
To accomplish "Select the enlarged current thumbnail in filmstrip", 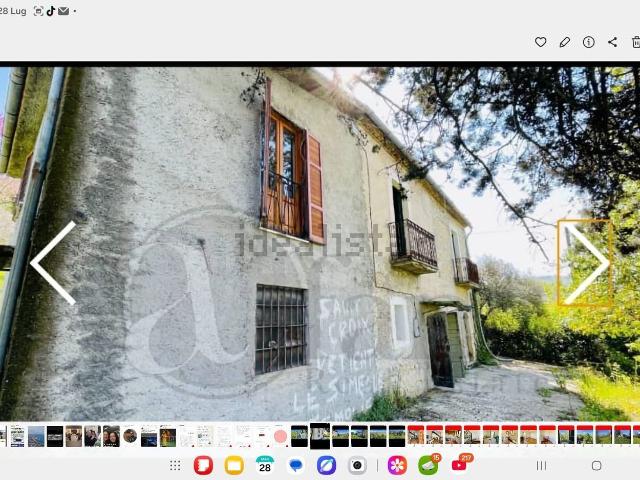I will tap(320, 436).
